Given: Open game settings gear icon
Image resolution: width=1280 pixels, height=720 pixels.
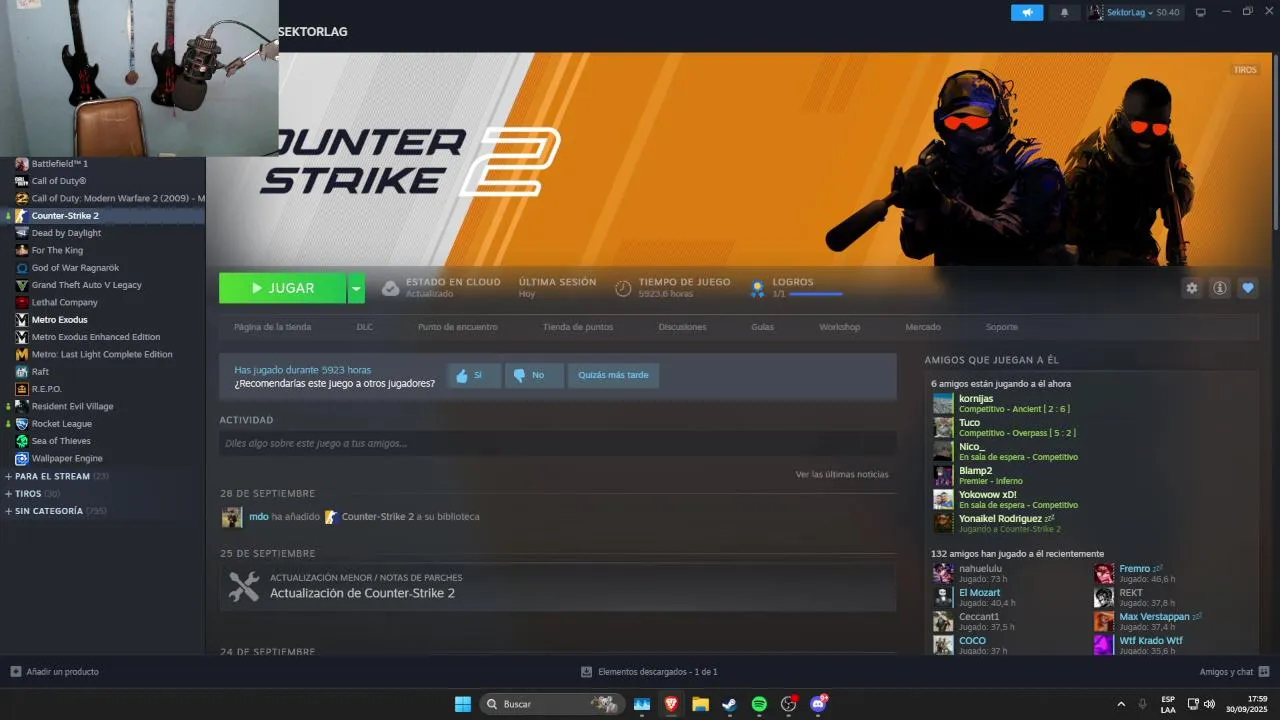Looking at the screenshot, I should point(1192,288).
